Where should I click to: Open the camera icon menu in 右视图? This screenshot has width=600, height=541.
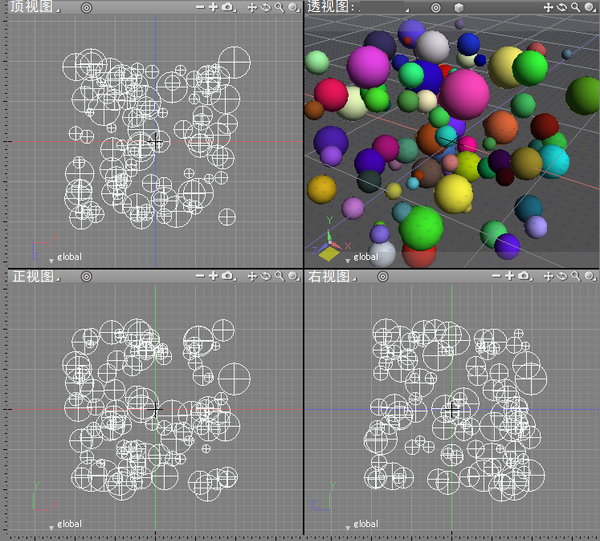(x=524, y=275)
